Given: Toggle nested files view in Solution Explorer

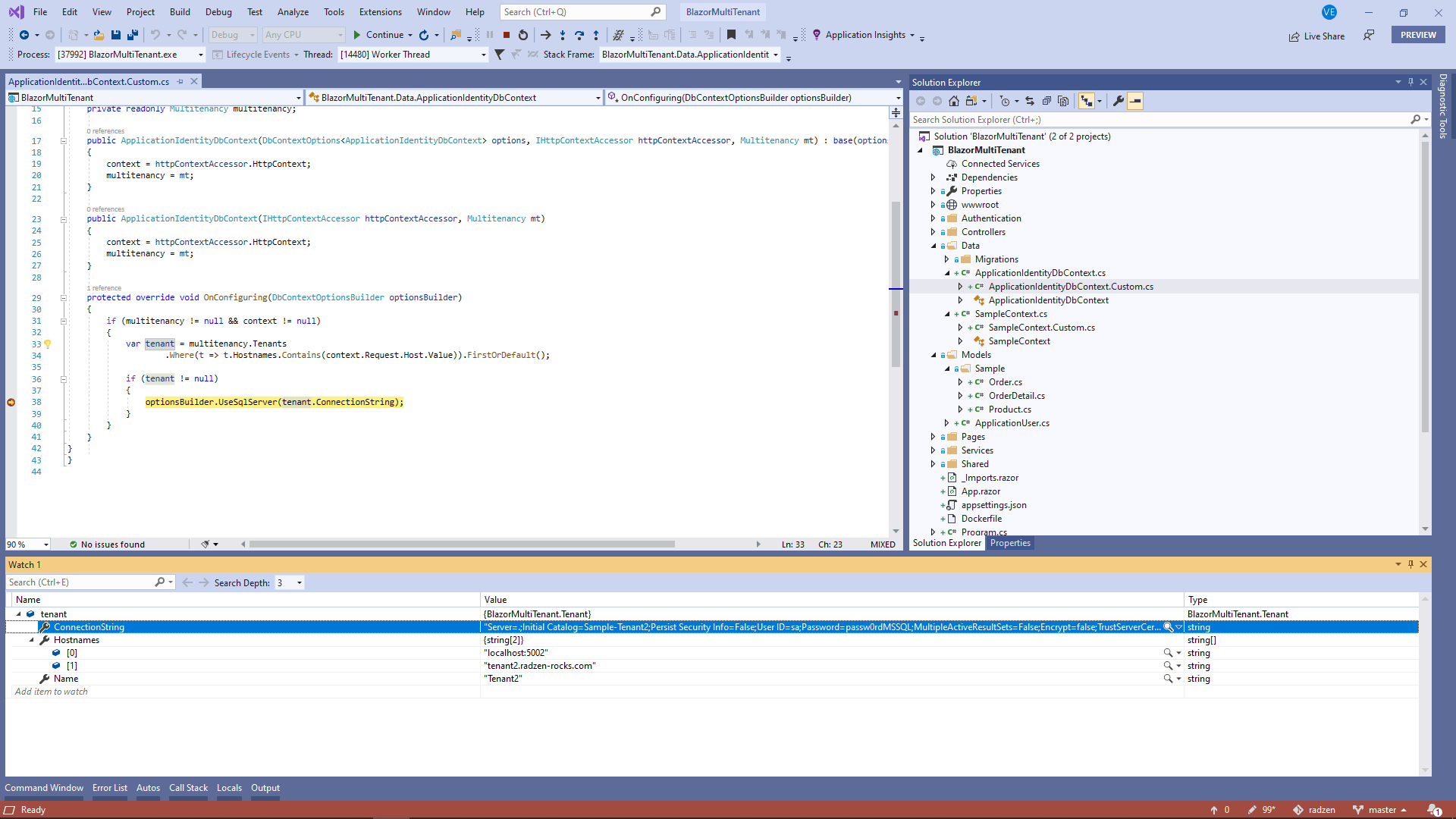Looking at the screenshot, I should pyautogui.click(x=1087, y=101).
